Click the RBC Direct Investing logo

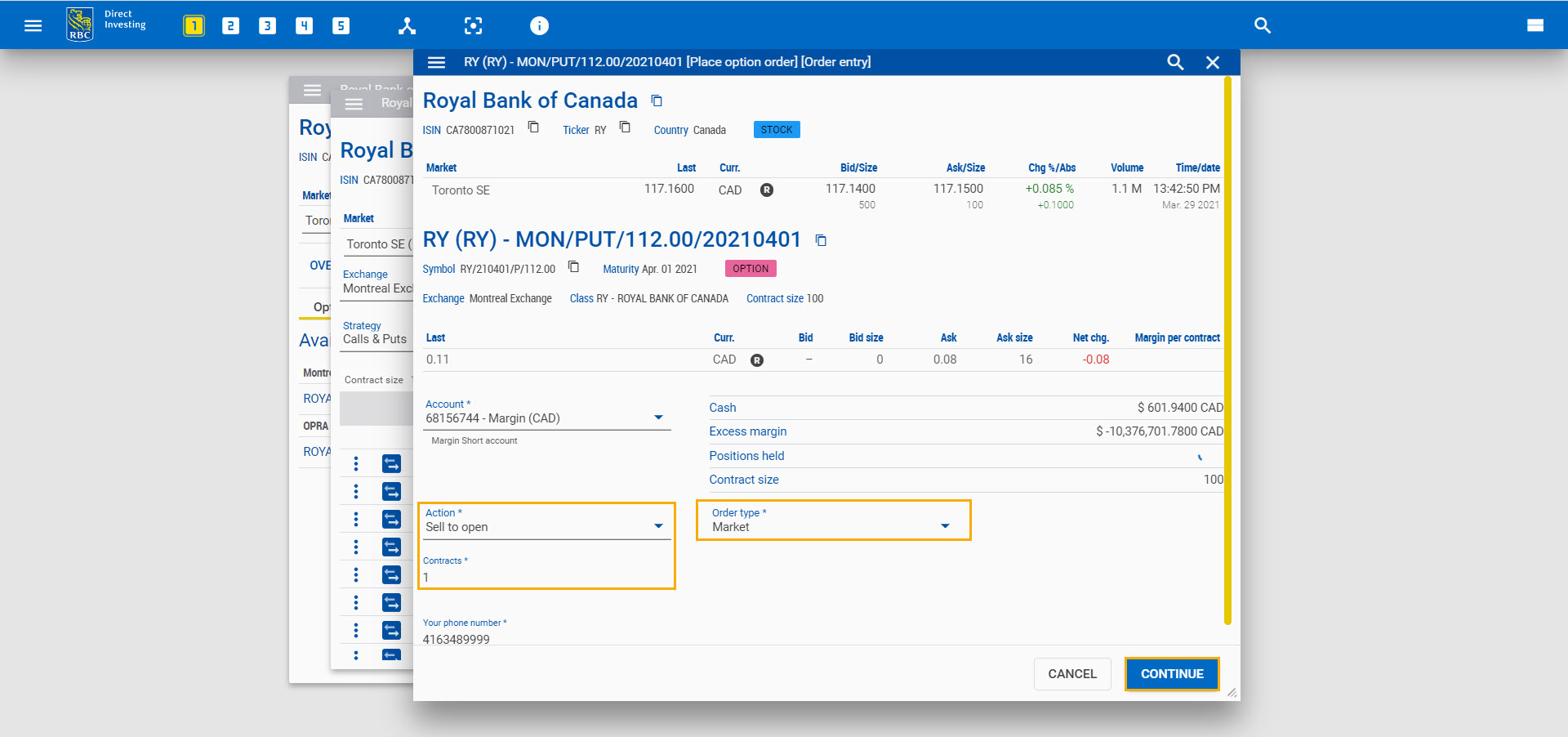pos(79,23)
